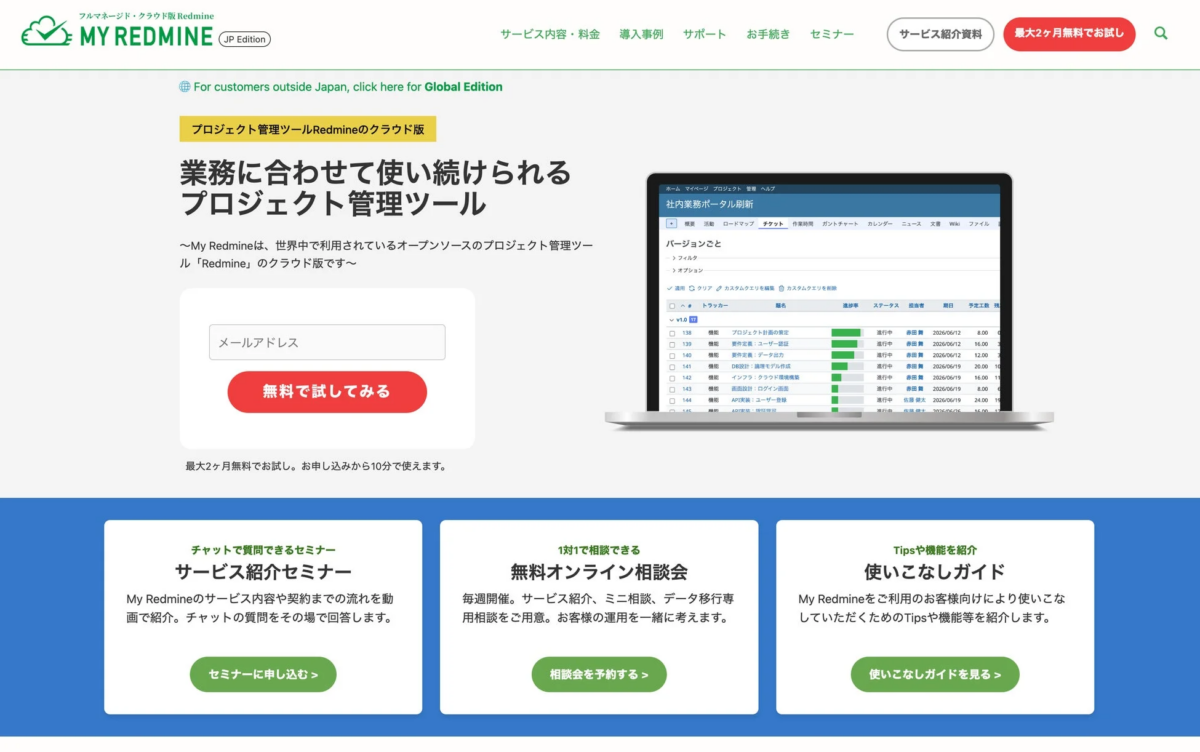Click the red 最大2ヶ月無料でお試し header button
The height and width of the screenshot is (752, 1200).
[1069, 34]
